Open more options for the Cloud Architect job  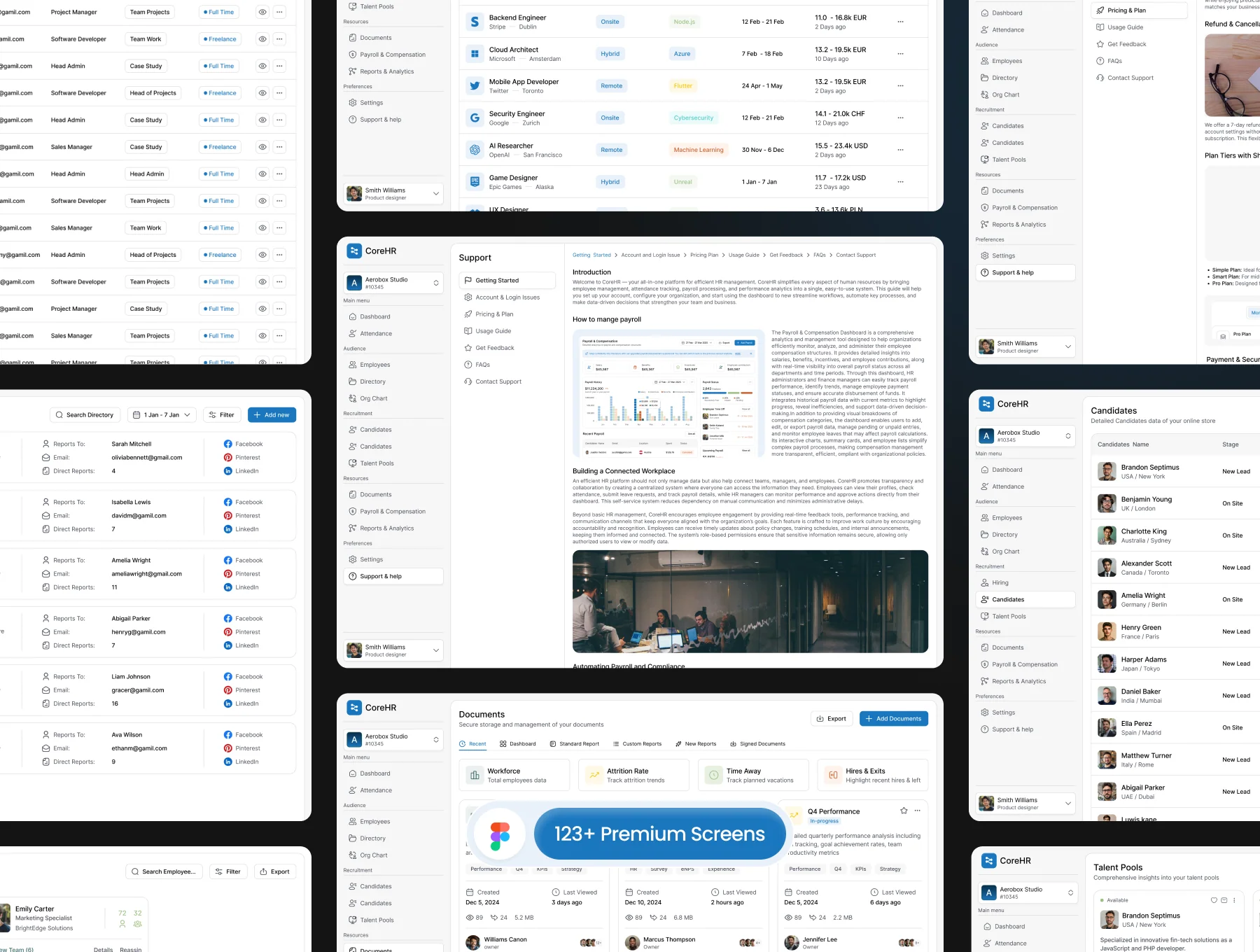point(900,54)
